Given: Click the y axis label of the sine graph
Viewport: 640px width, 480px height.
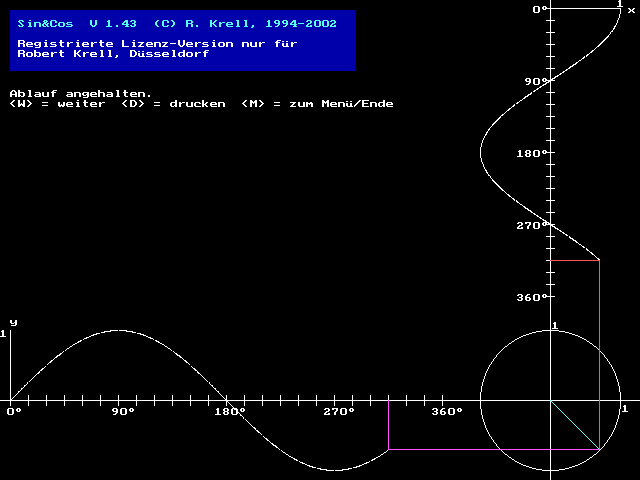Looking at the screenshot, I should (13, 322).
